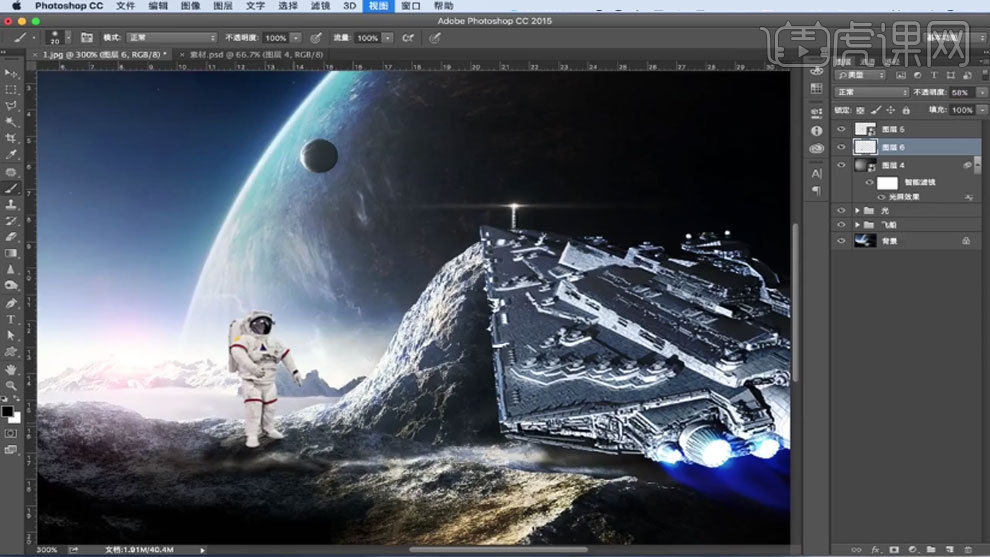Click the foreground color swatch
The width and height of the screenshot is (990, 557).
point(7,411)
